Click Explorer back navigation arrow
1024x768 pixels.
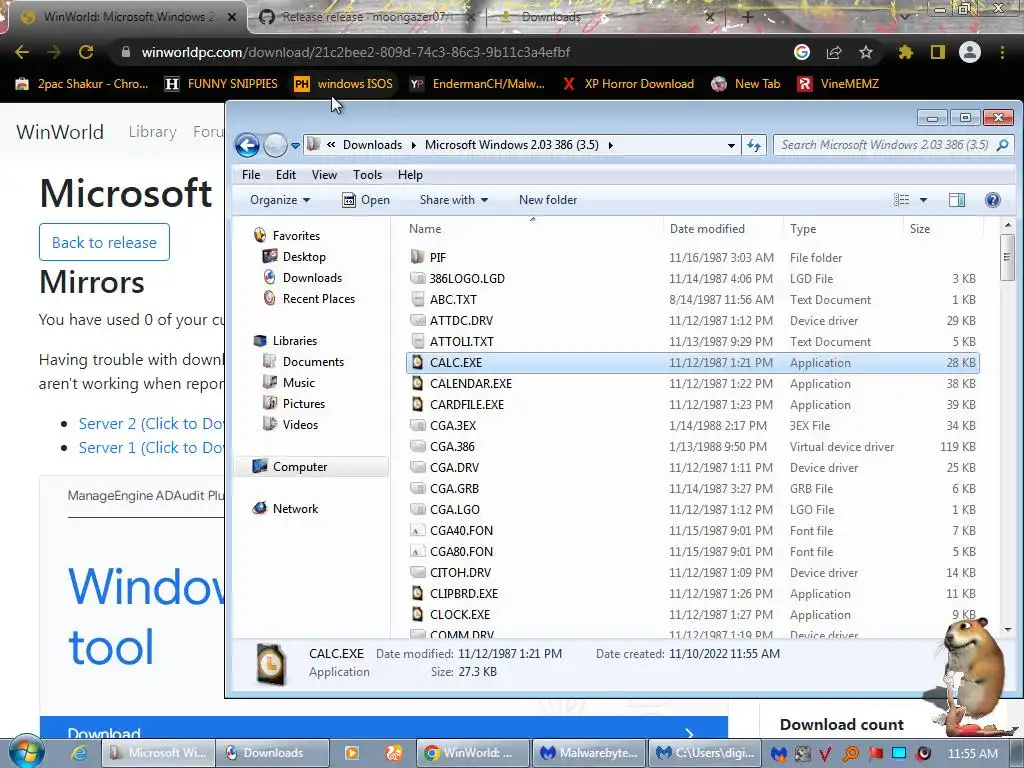coord(248,145)
